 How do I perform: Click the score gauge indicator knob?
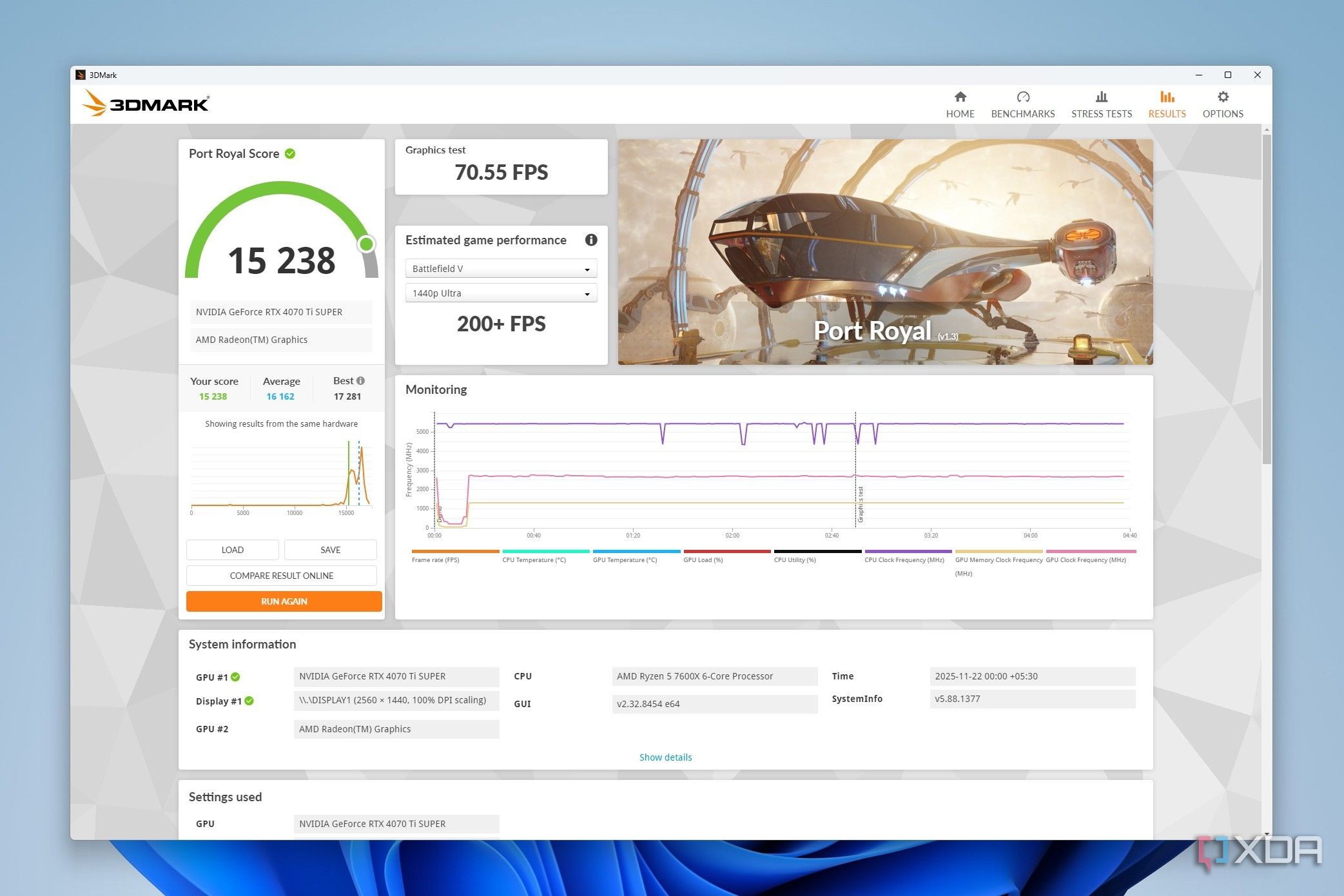(366, 244)
